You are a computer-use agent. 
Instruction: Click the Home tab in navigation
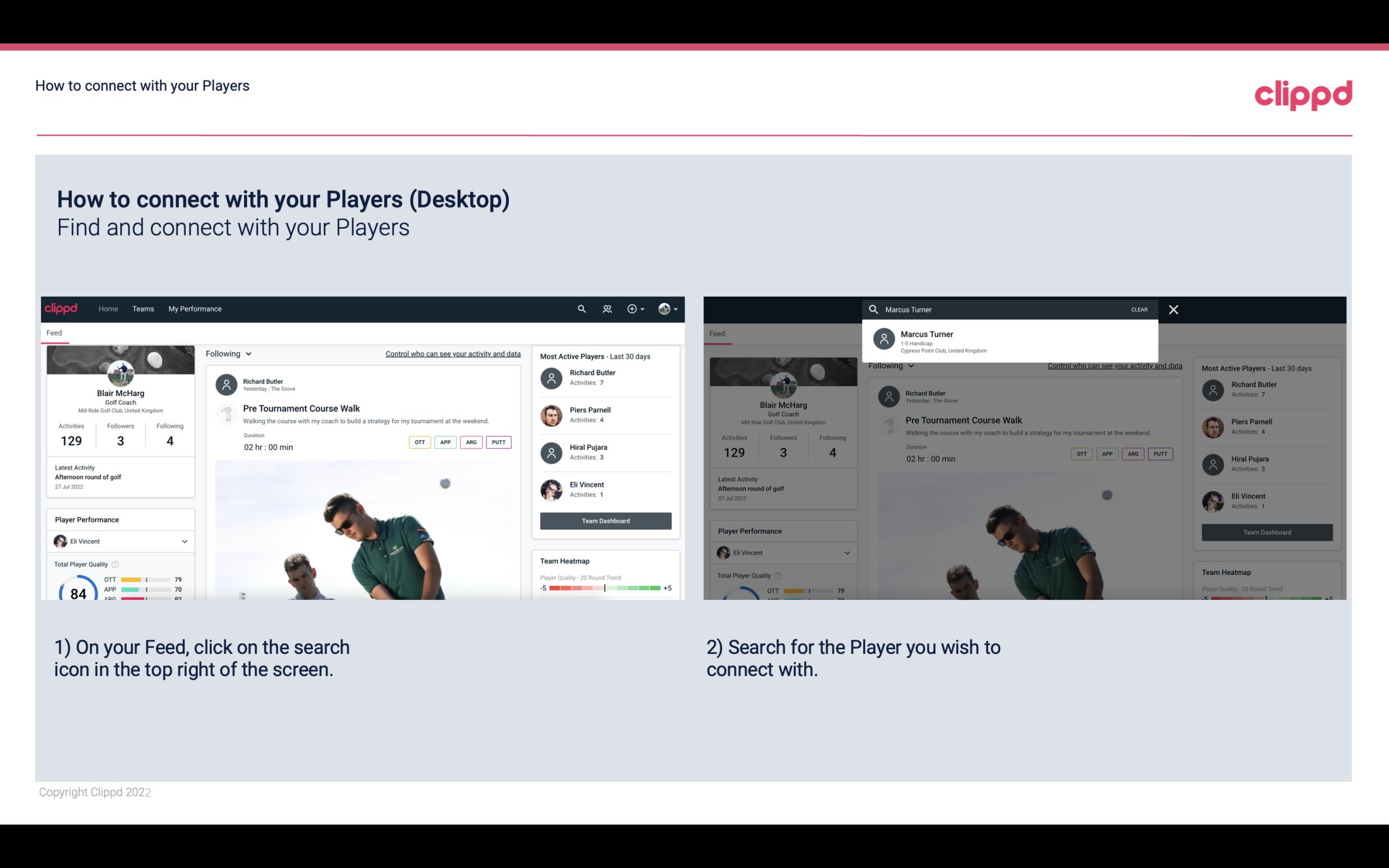pos(108,308)
